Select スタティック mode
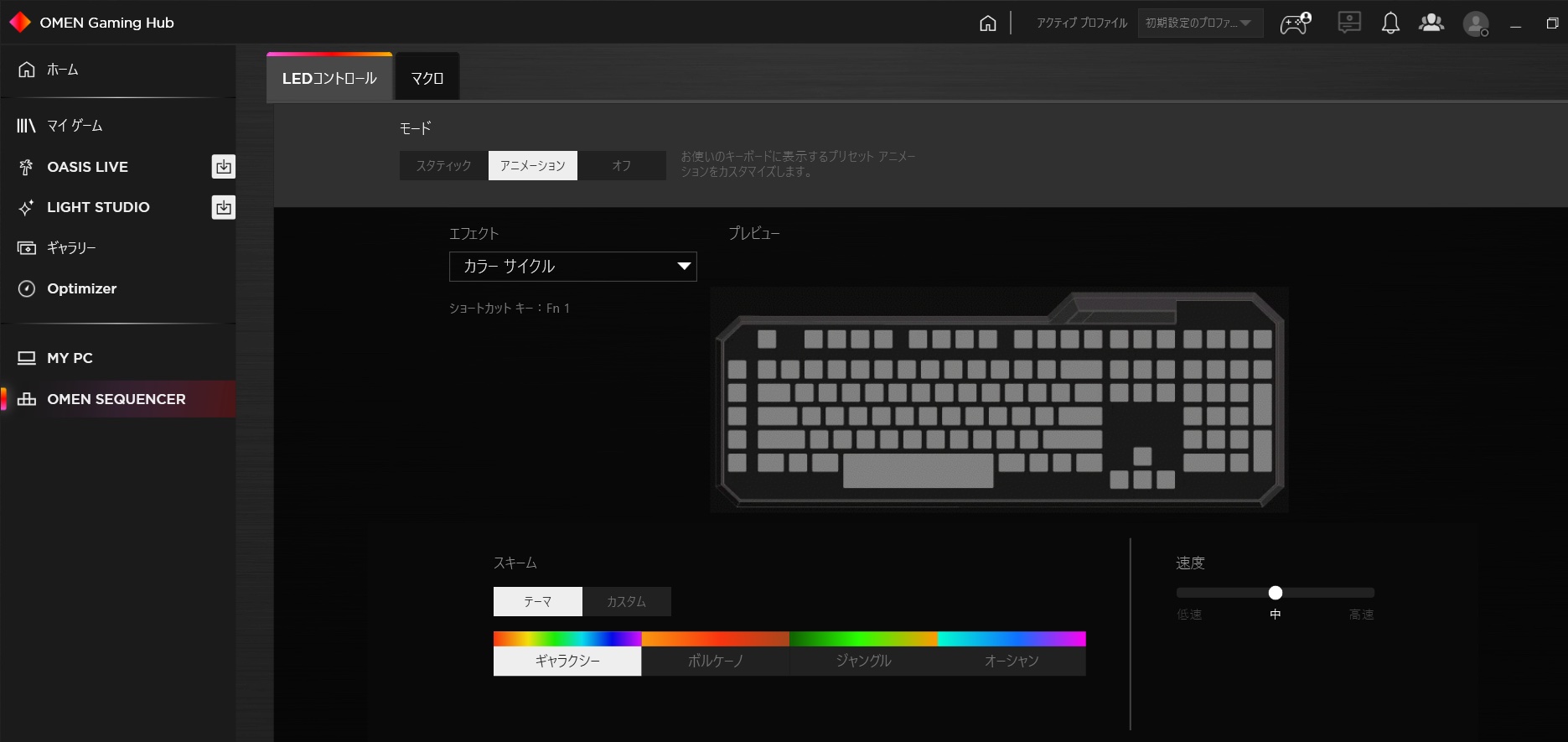Image resolution: width=1568 pixels, height=742 pixels. click(x=443, y=166)
